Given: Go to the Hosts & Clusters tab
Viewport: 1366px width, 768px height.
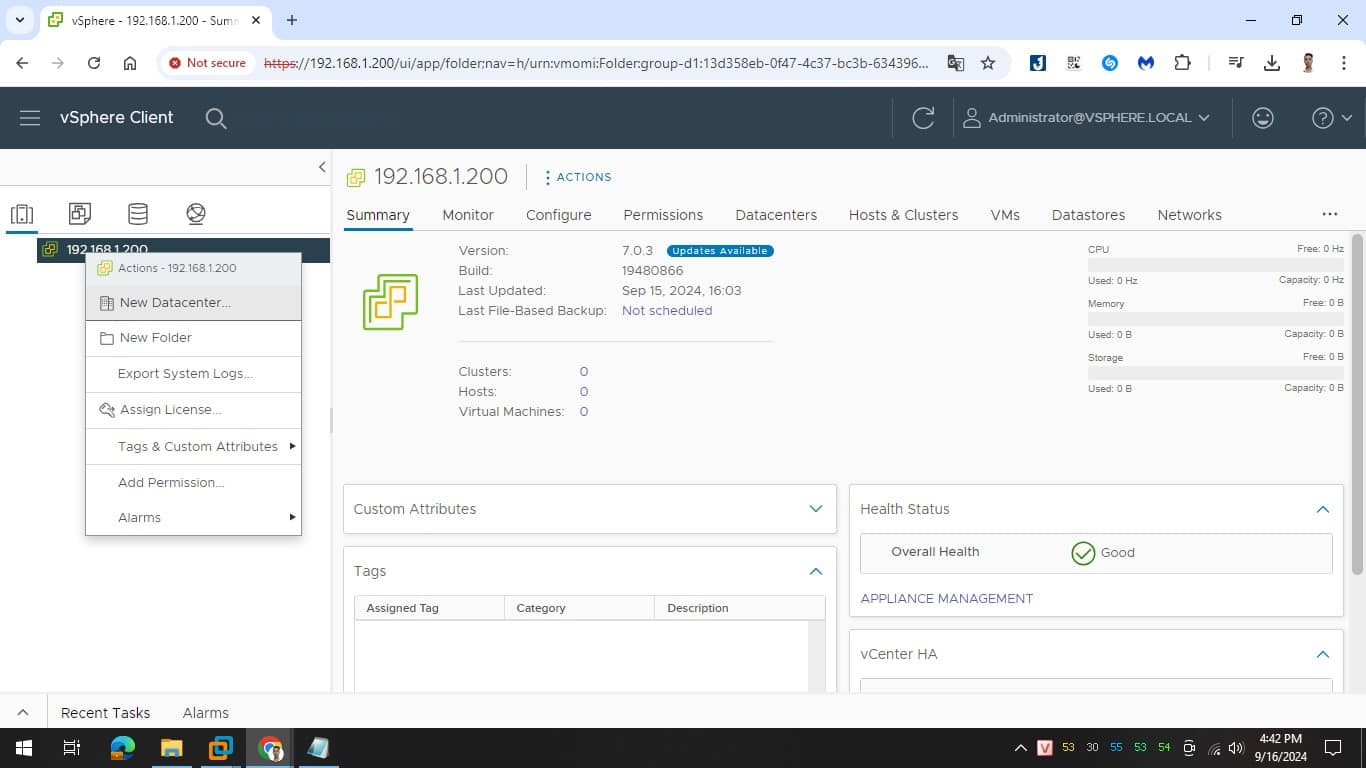Looking at the screenshot, I should click(903, 215).
